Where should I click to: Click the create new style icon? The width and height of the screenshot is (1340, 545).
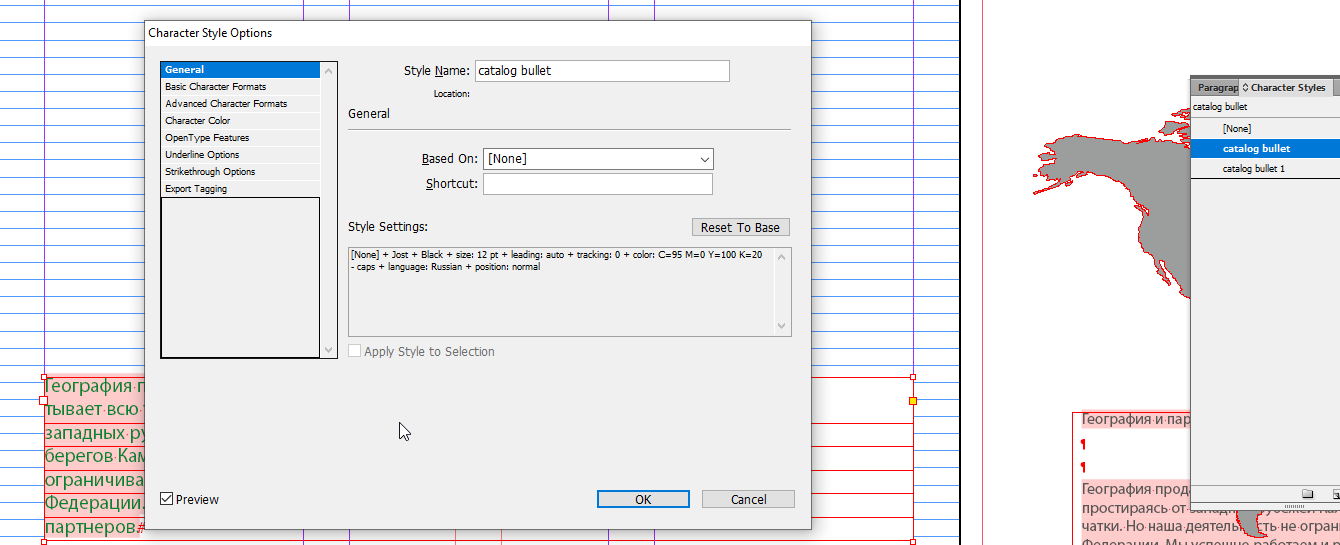click(x=1335, y=494)
